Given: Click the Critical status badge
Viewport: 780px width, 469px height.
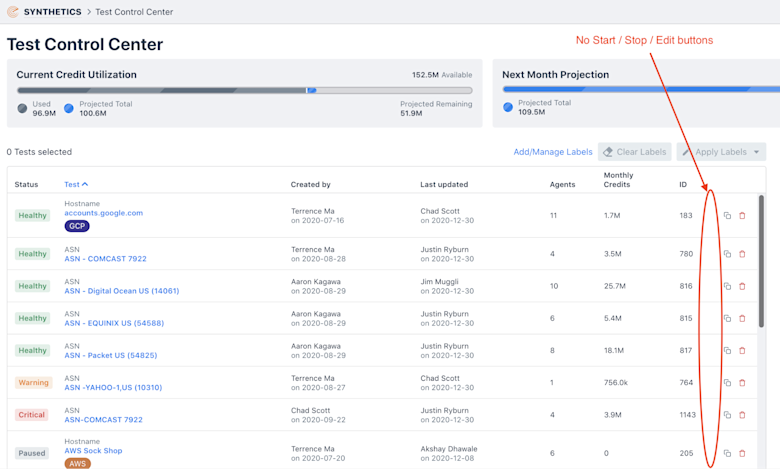Looking at the screenshot, I should click(x=31, y=415).
